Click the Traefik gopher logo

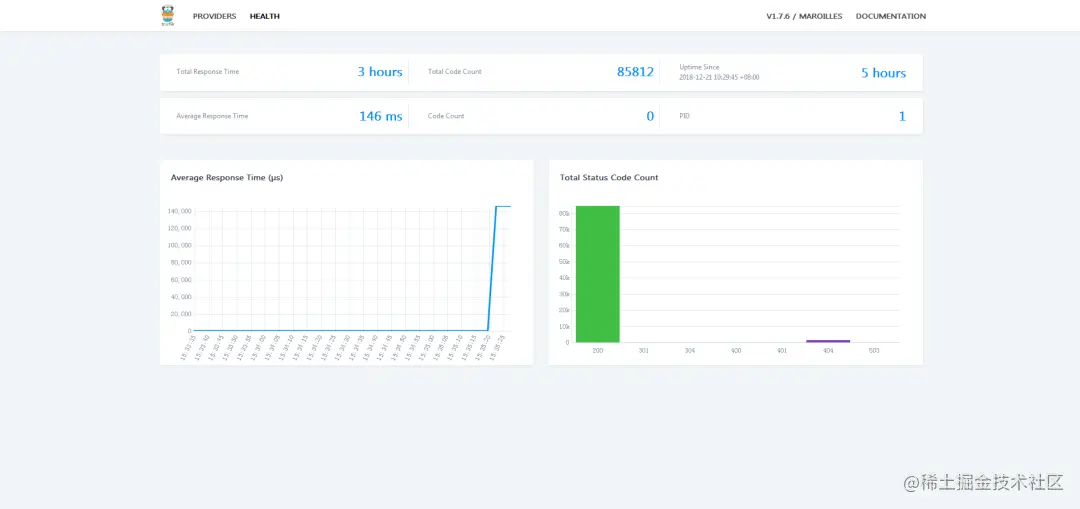[167, 15]
